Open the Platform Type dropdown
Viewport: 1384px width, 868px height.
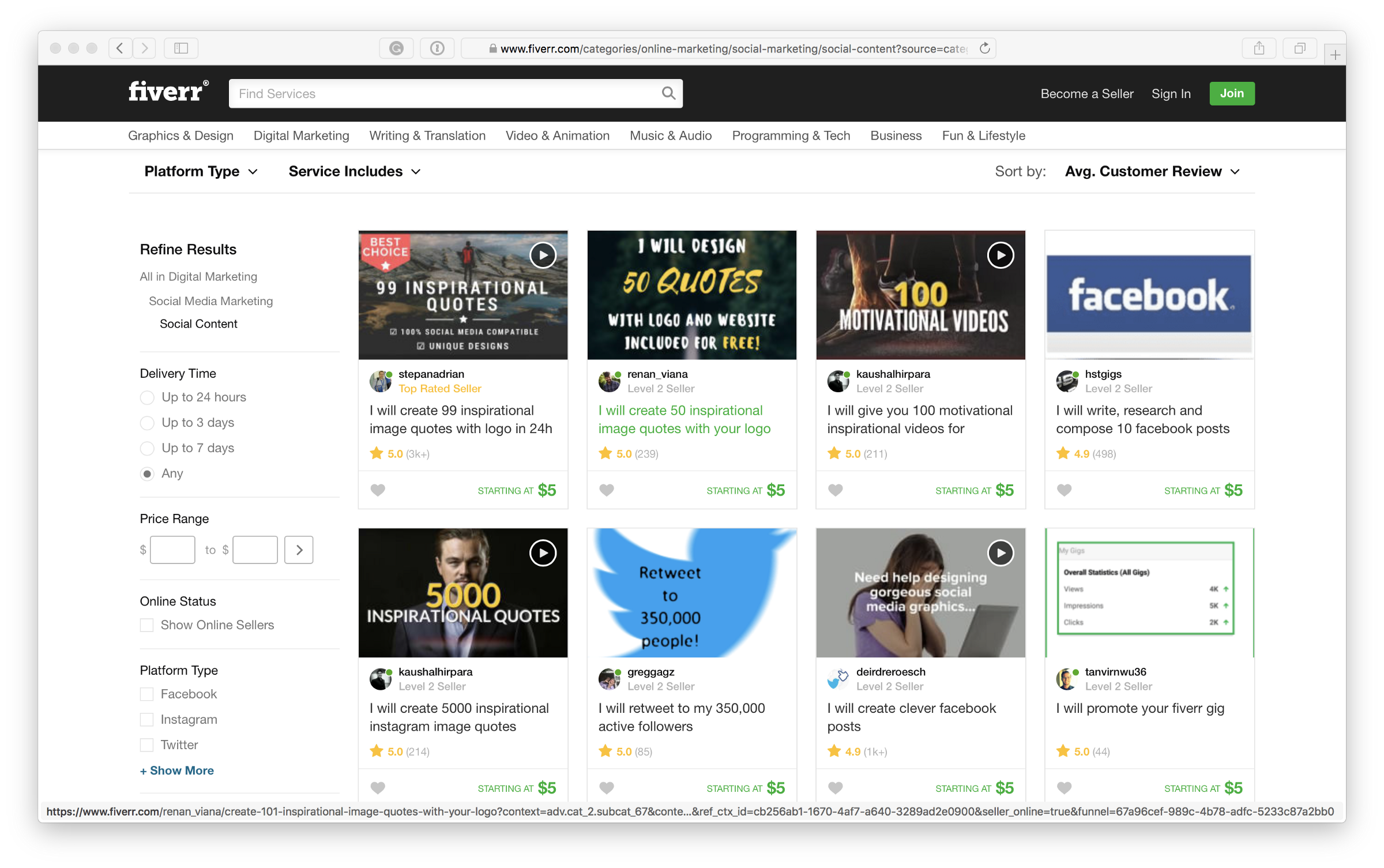coord(201,172)
